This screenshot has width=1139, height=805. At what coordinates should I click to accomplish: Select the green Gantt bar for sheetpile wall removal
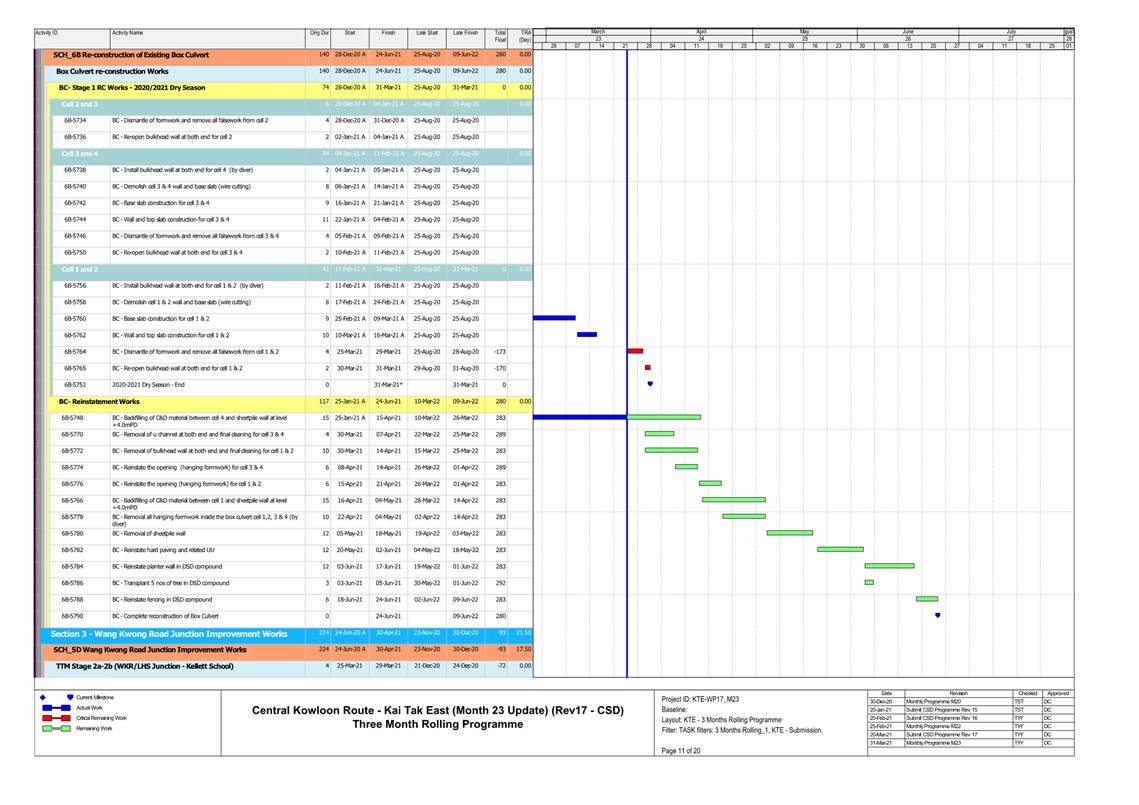pyautogui.click(x=789, y=533)
